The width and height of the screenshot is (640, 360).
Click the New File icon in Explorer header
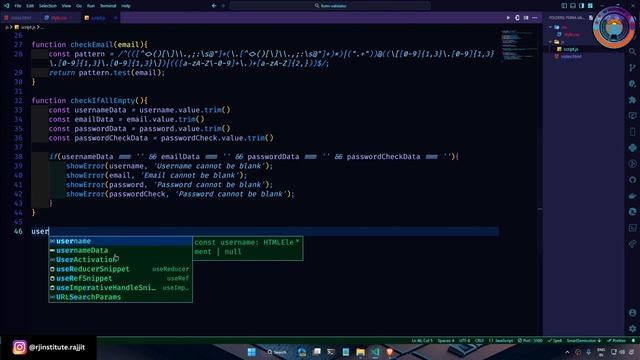pyautogui.click(x=591, y=18)
